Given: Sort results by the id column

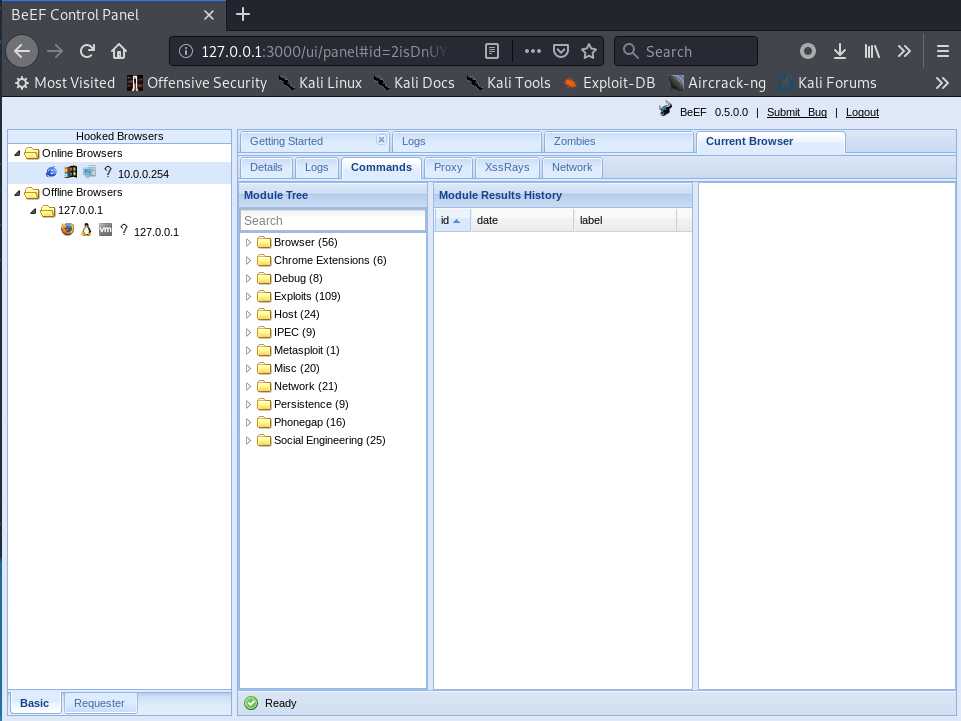Looking at the screenshot, I should (x=452, y=220).
